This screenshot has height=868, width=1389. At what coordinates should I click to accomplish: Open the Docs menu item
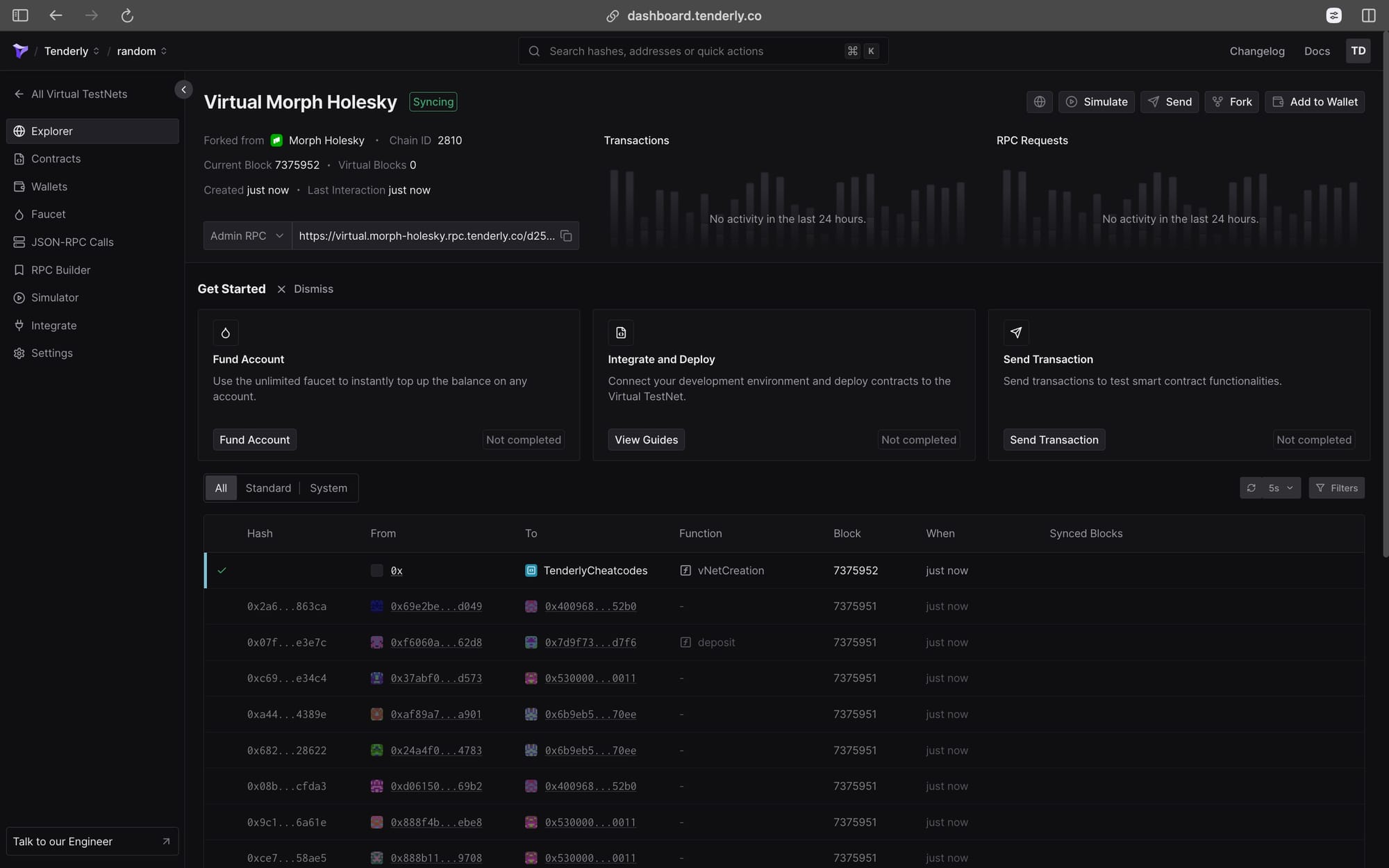(x=1316, y=51)
